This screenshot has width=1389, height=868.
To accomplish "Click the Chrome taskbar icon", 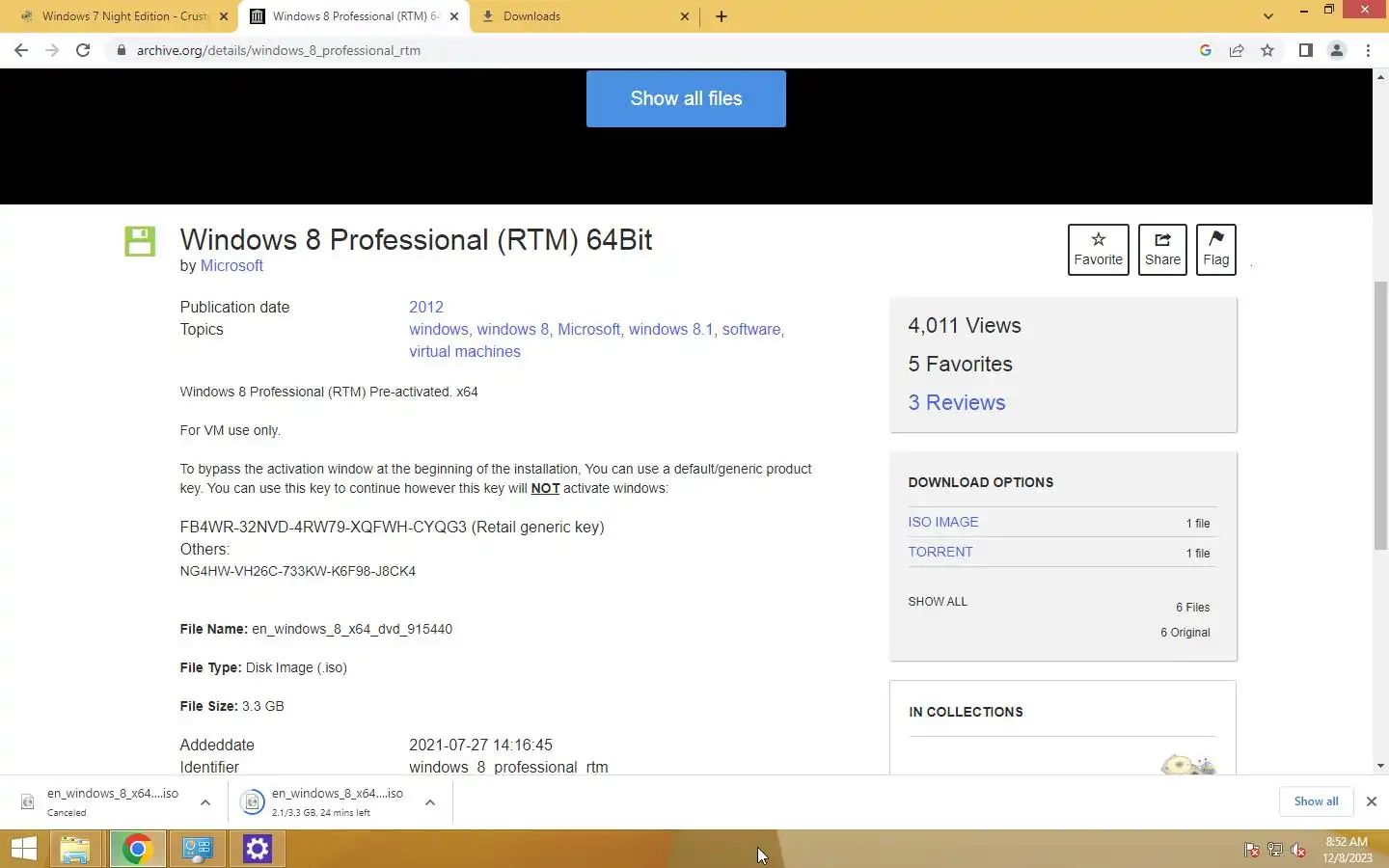I will pos(137,849).
